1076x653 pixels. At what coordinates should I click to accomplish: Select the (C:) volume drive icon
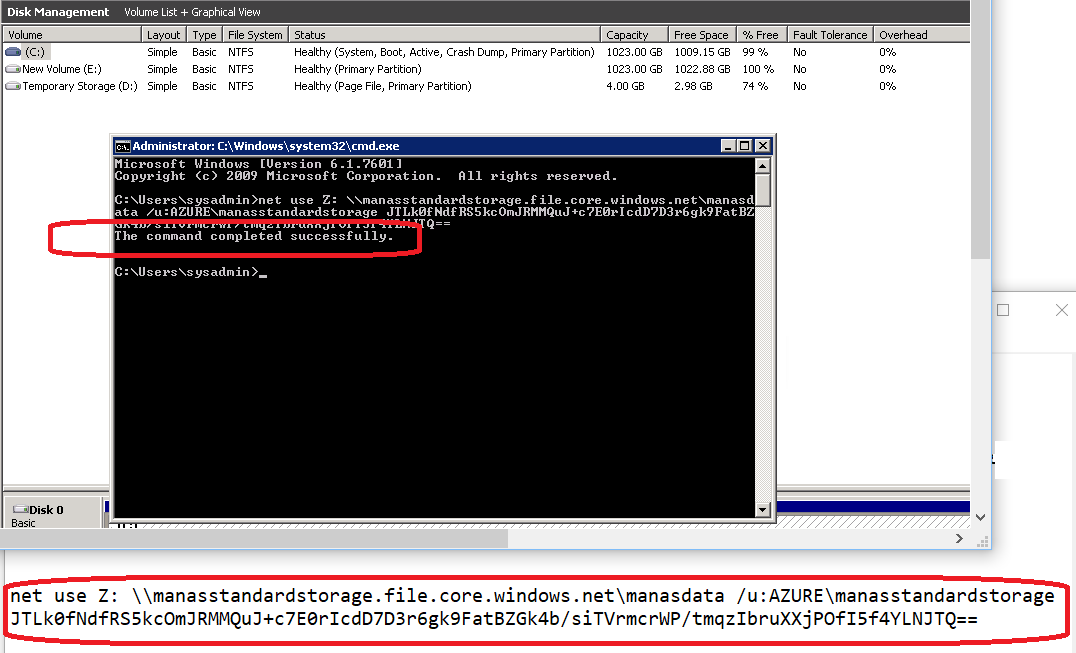click(x=13, y=52)
